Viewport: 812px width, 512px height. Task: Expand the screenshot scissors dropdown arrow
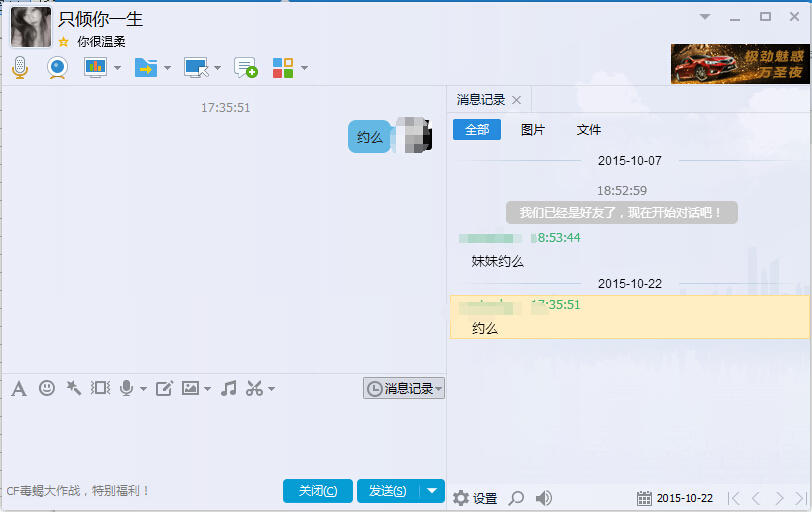point(271,389)
